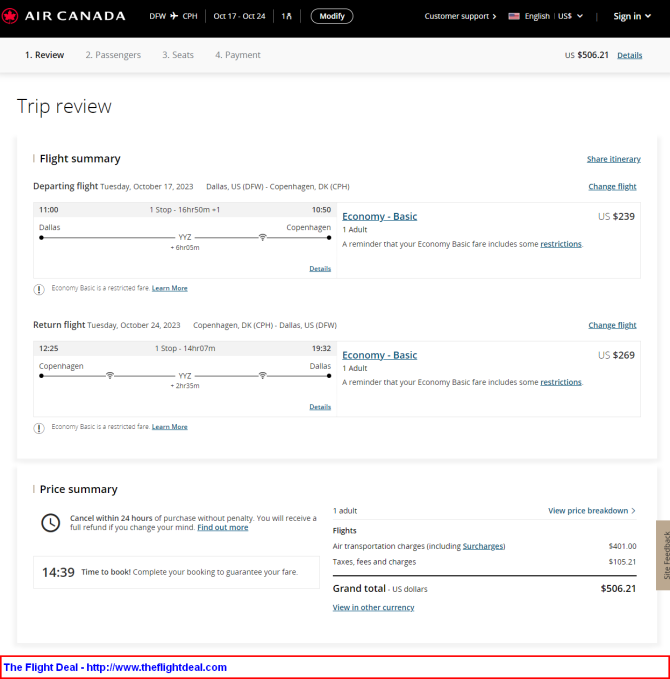
Task: Select the 2. Passengers step
Action: [x=113, y=55]
